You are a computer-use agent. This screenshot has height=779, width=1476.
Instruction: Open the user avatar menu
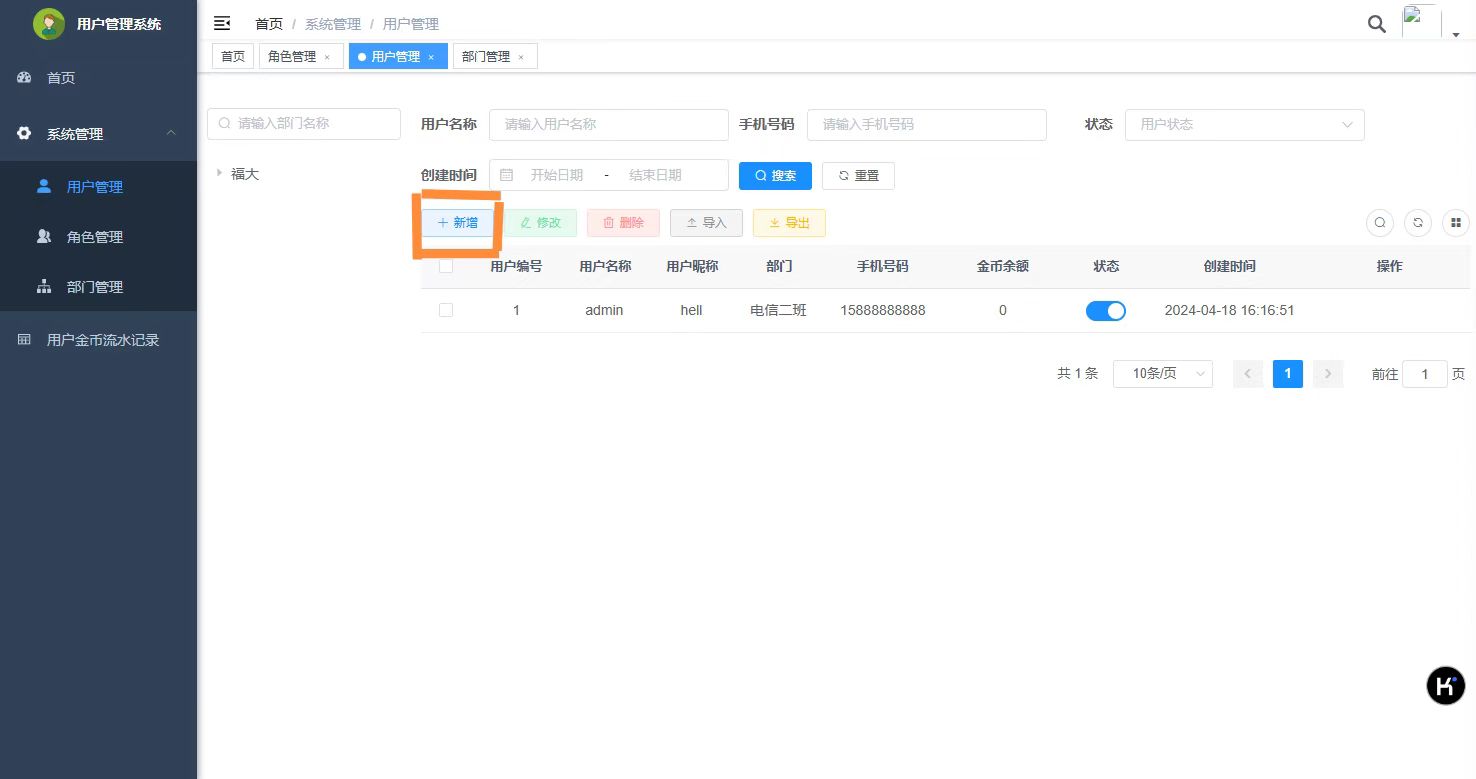point(1421,22)
